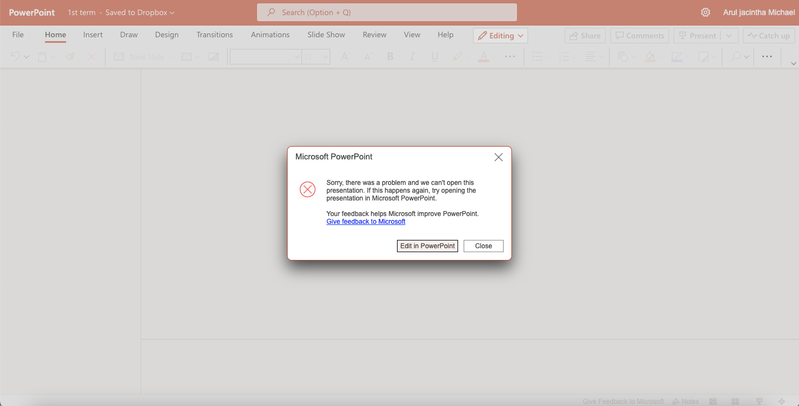Switch to Normal view icon in status bar
799x406 pixels.
pyautogui.click(x=713, y=401)
